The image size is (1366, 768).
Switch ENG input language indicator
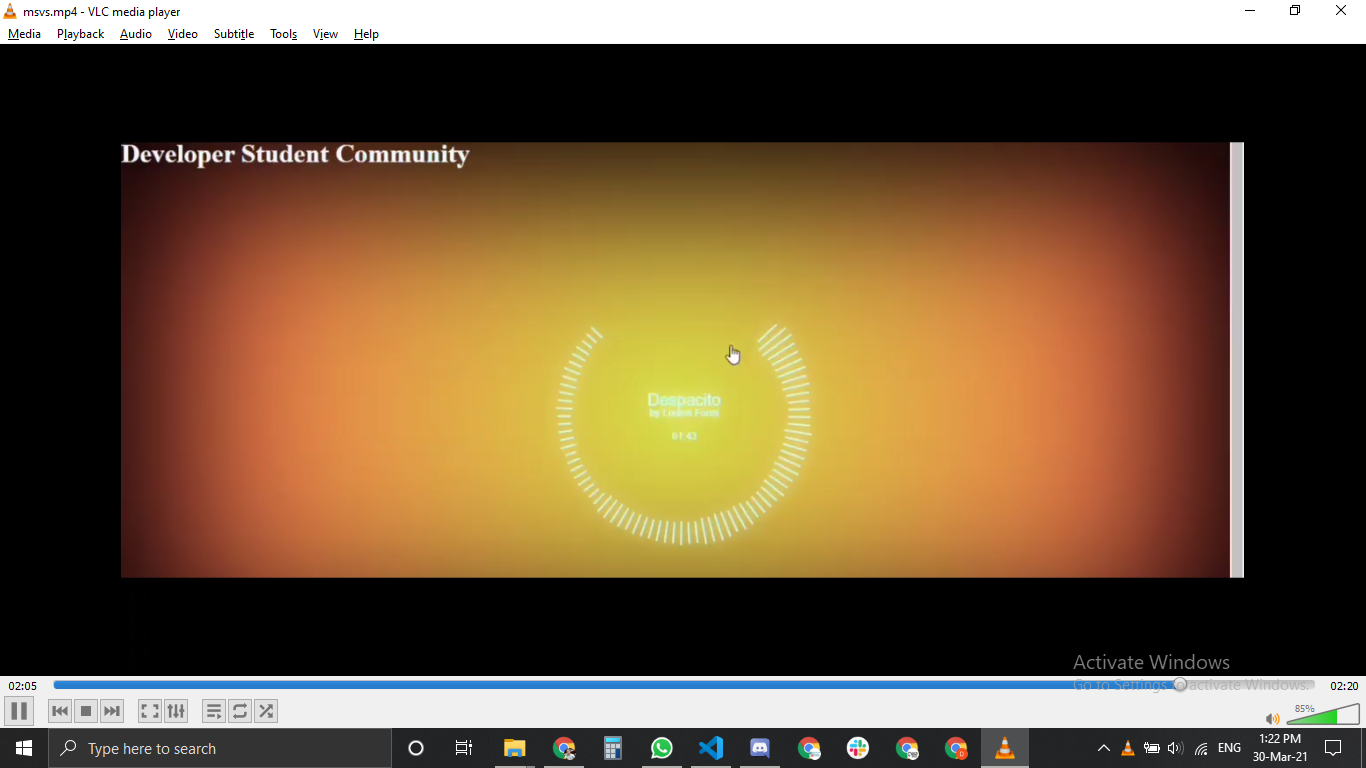[1229, 748]
